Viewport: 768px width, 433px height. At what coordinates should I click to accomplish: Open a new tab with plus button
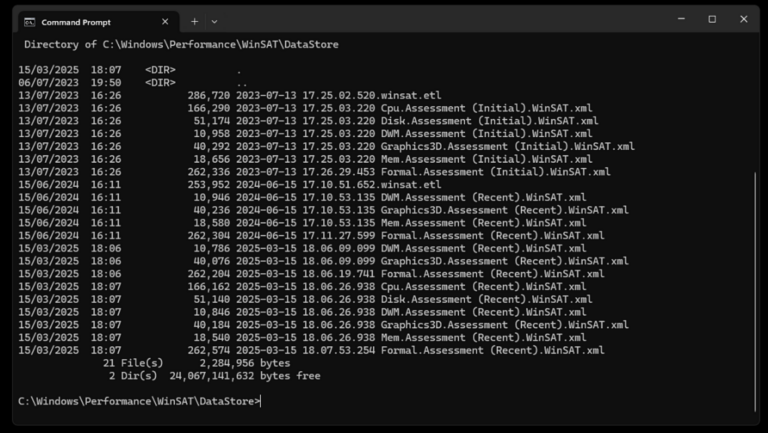[194, 21]
